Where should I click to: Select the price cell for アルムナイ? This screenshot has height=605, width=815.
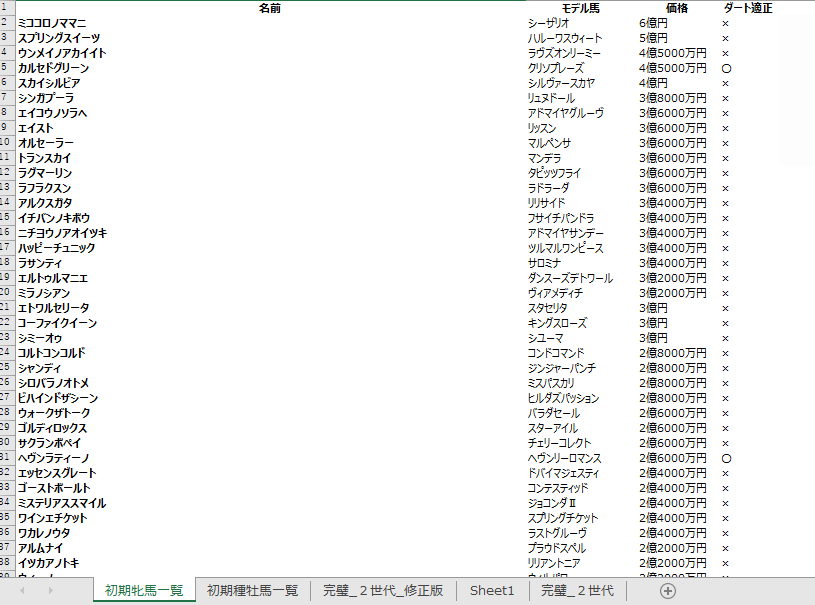[x=677, y=548]
